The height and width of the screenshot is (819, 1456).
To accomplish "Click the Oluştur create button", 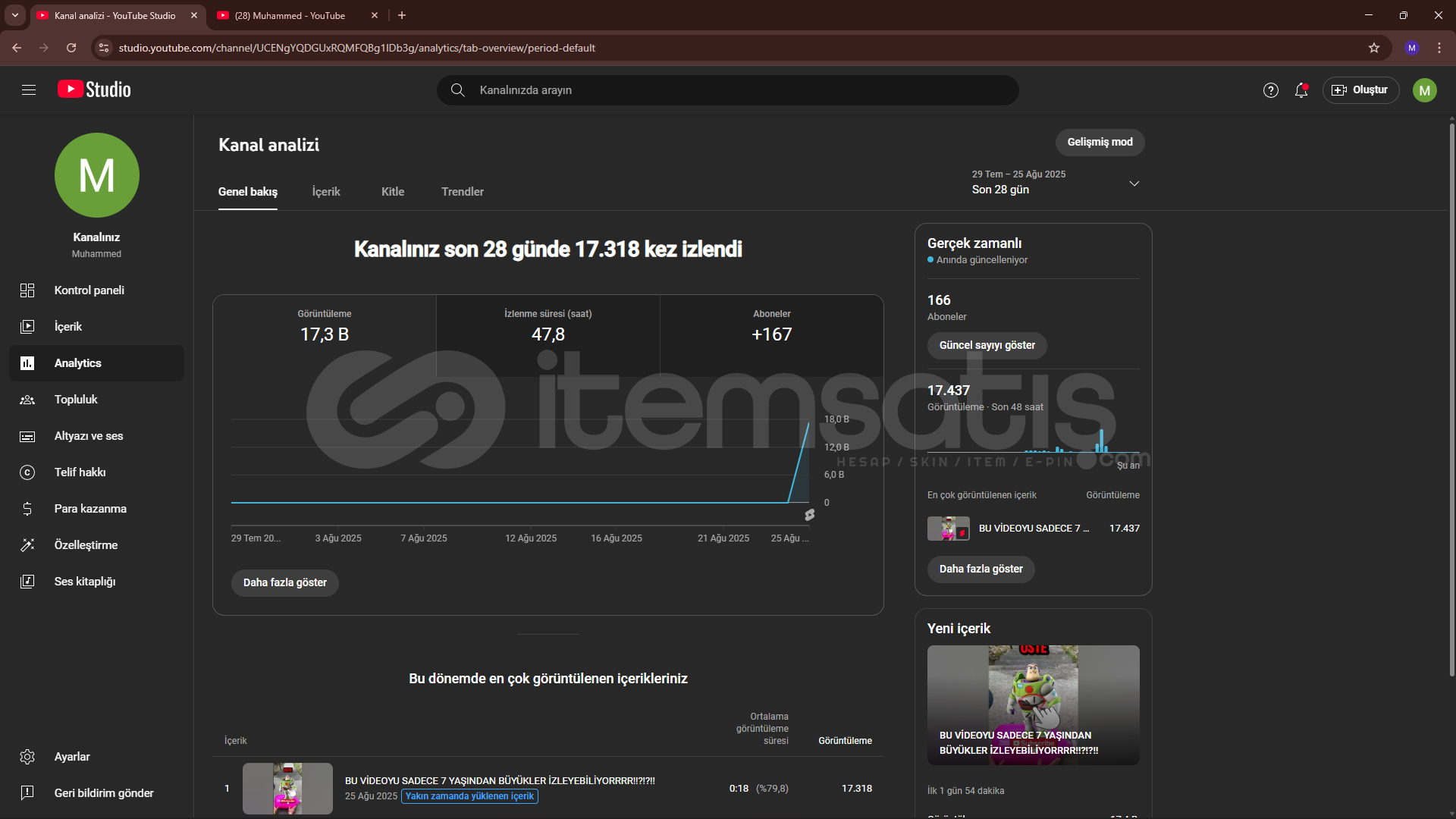I will [1360, 90].
